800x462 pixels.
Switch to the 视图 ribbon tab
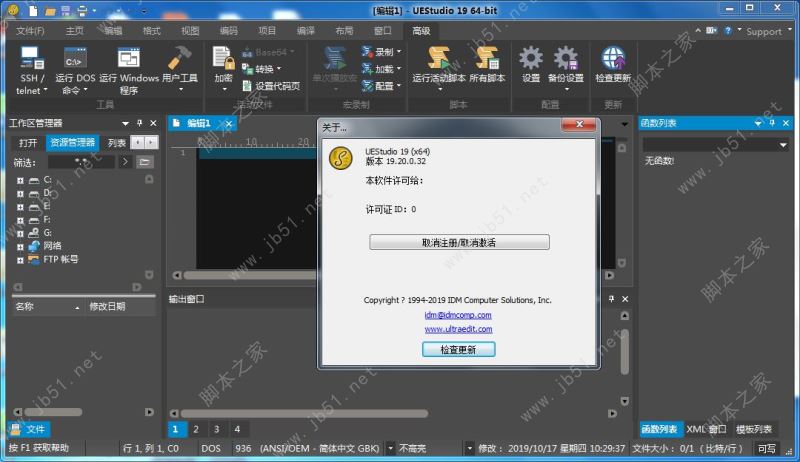point(190,31)
